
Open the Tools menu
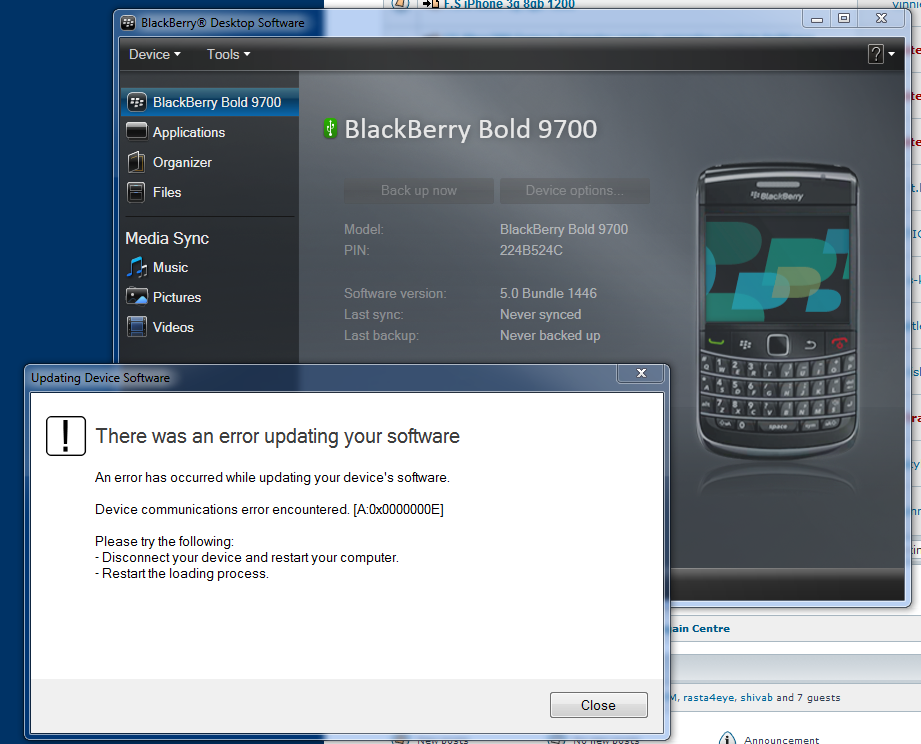coord(228,55)
